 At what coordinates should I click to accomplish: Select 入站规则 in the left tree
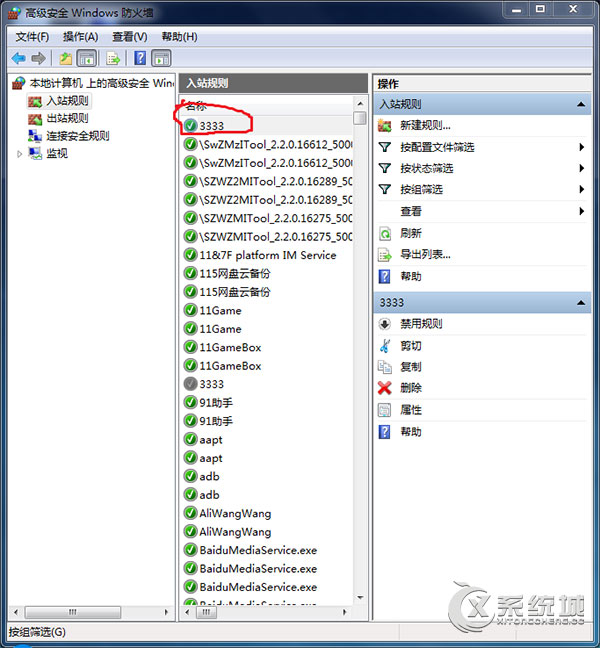tap(67, 101)
